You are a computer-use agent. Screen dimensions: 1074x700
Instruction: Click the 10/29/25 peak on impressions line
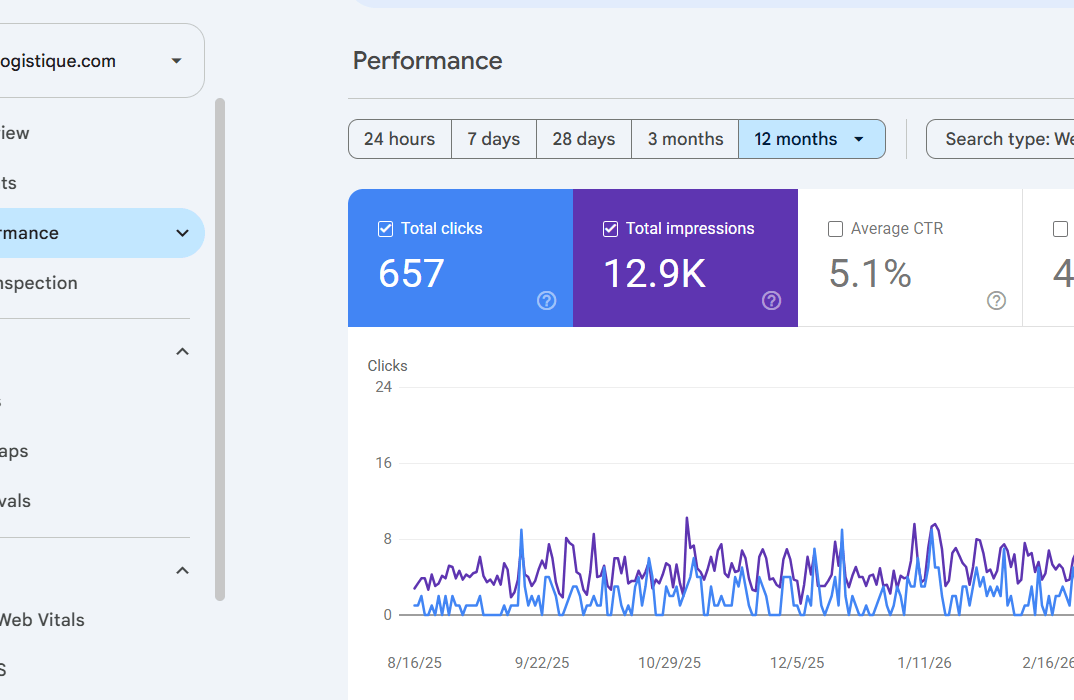(x=687, y=518)
